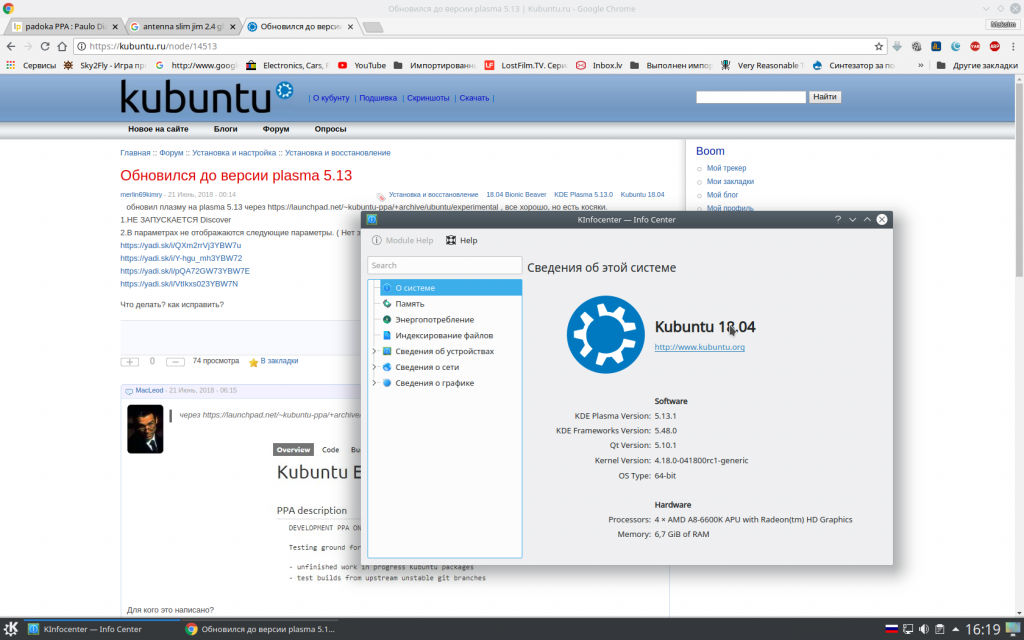The image size is (1024, 640).
Task: Open the http://www.kubuntu.org link
Action: pos(699,347)
